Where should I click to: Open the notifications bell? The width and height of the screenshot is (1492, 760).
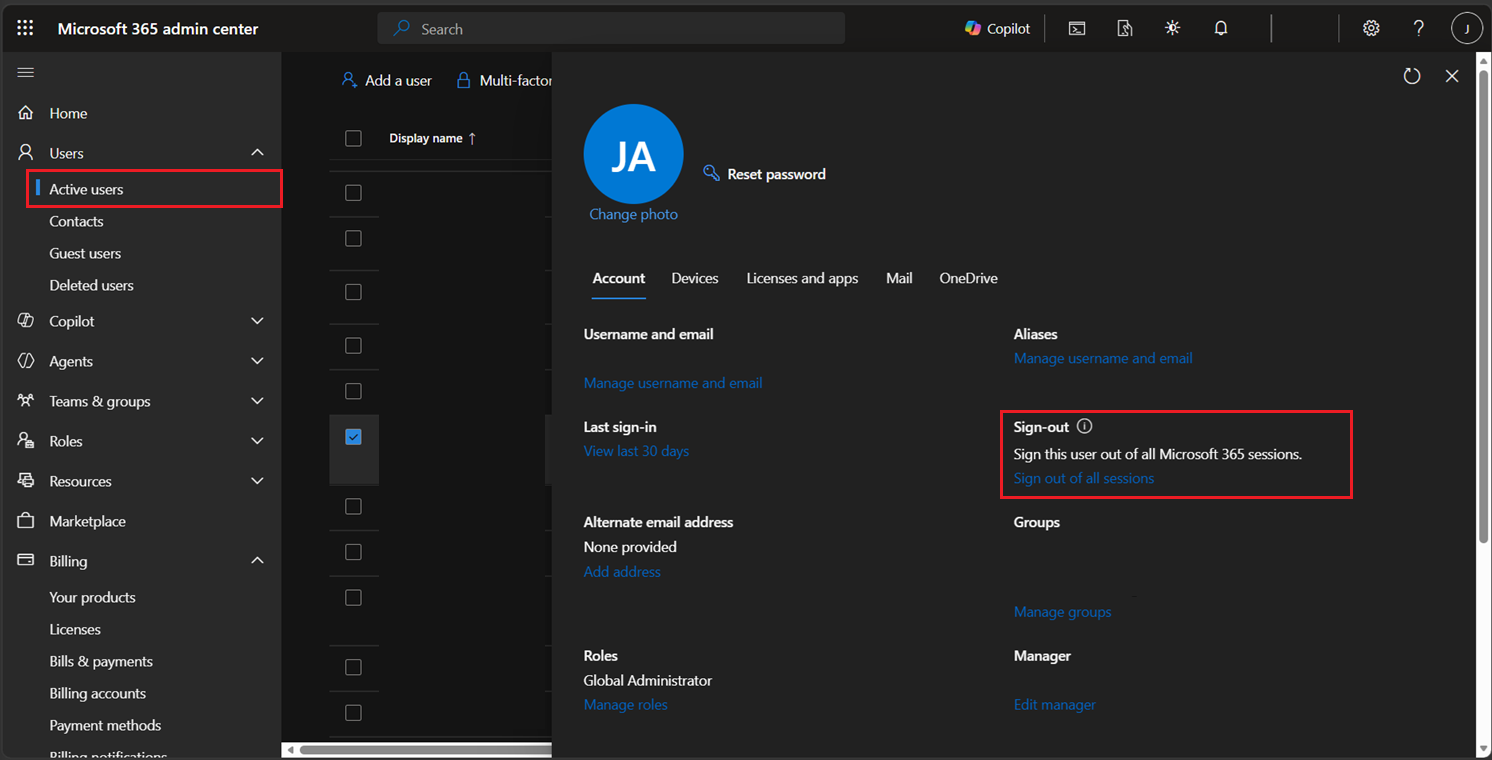click(x=1221, y=29)
